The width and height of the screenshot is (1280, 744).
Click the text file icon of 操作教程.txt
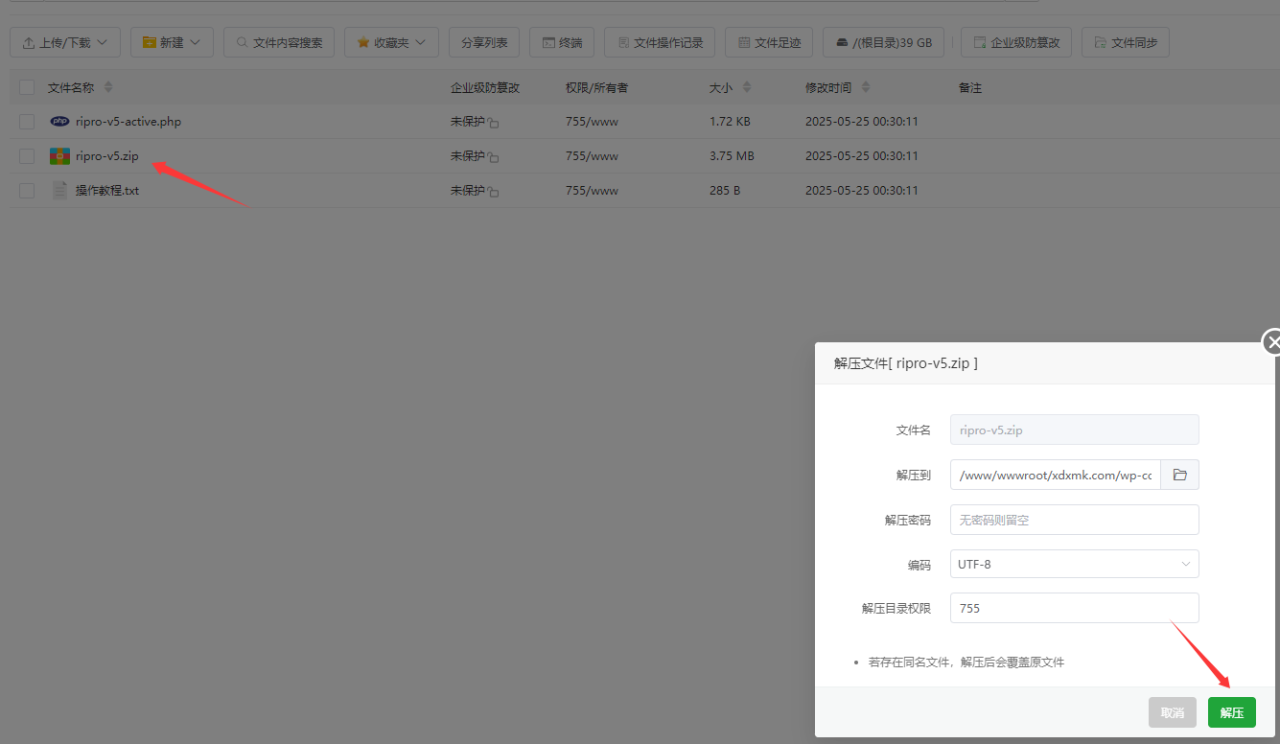[x=60, y=190]
